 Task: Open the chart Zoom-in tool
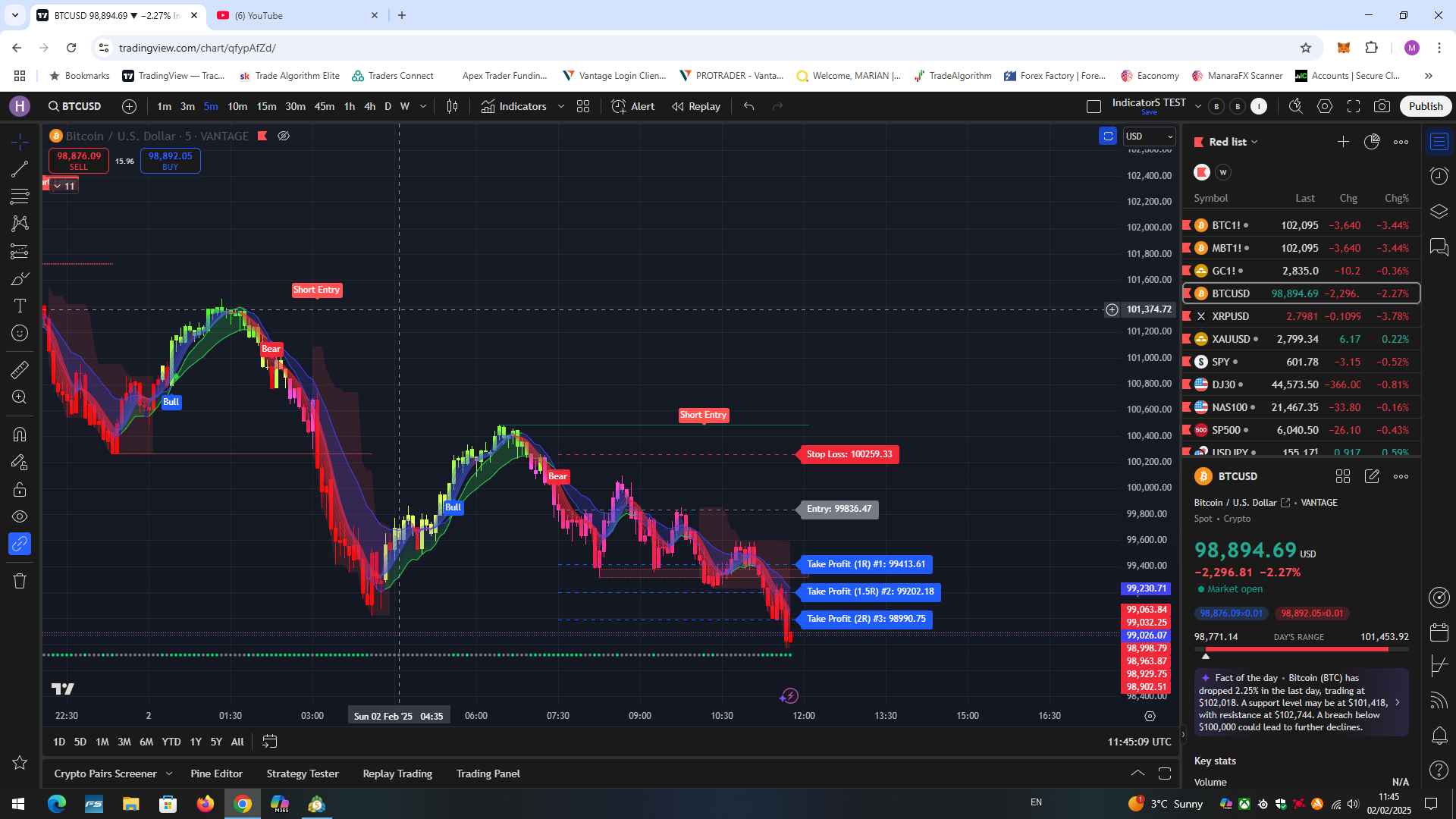pyautogui.click(x=19, y=397)
